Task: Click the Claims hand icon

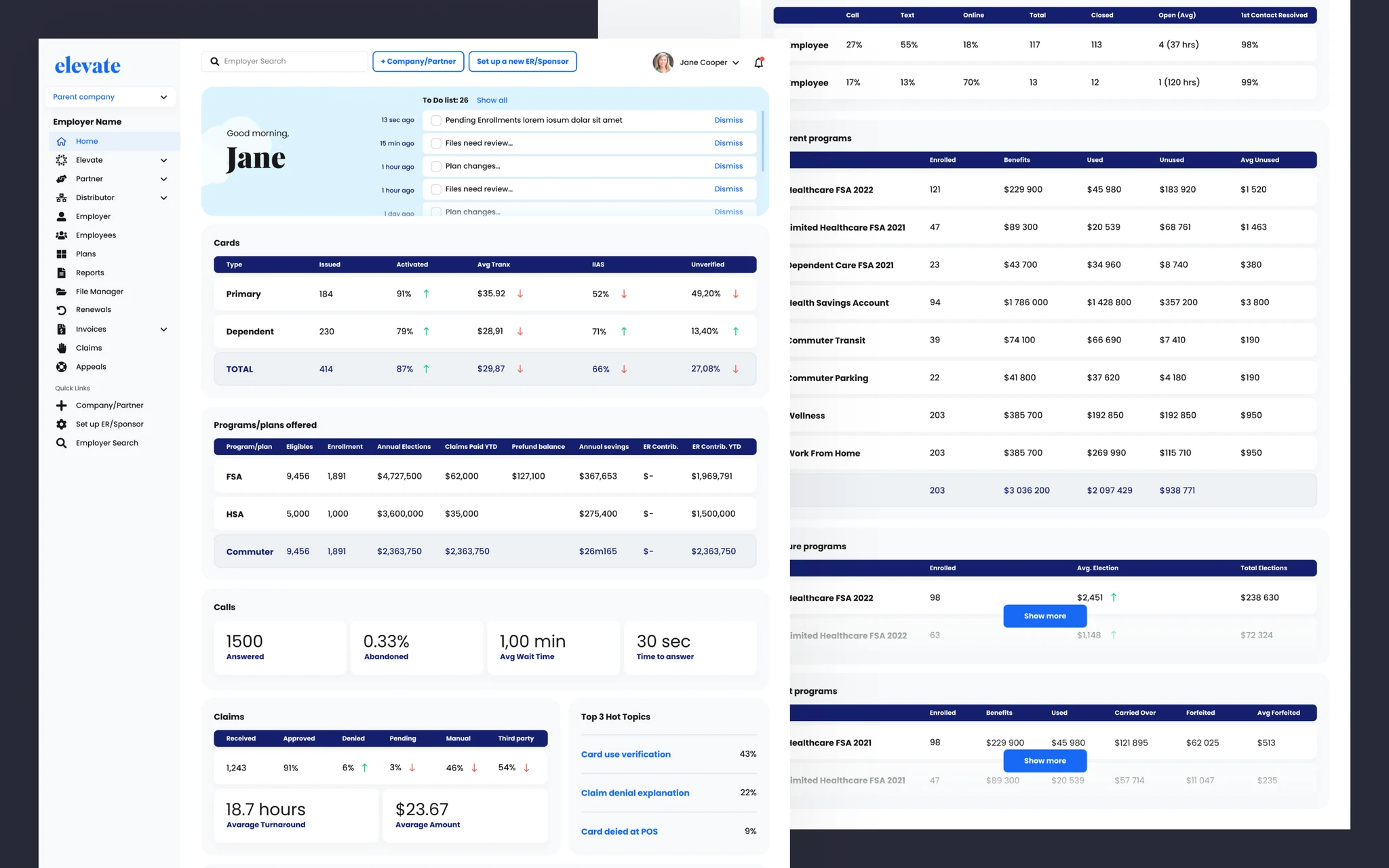Action: 61,348
